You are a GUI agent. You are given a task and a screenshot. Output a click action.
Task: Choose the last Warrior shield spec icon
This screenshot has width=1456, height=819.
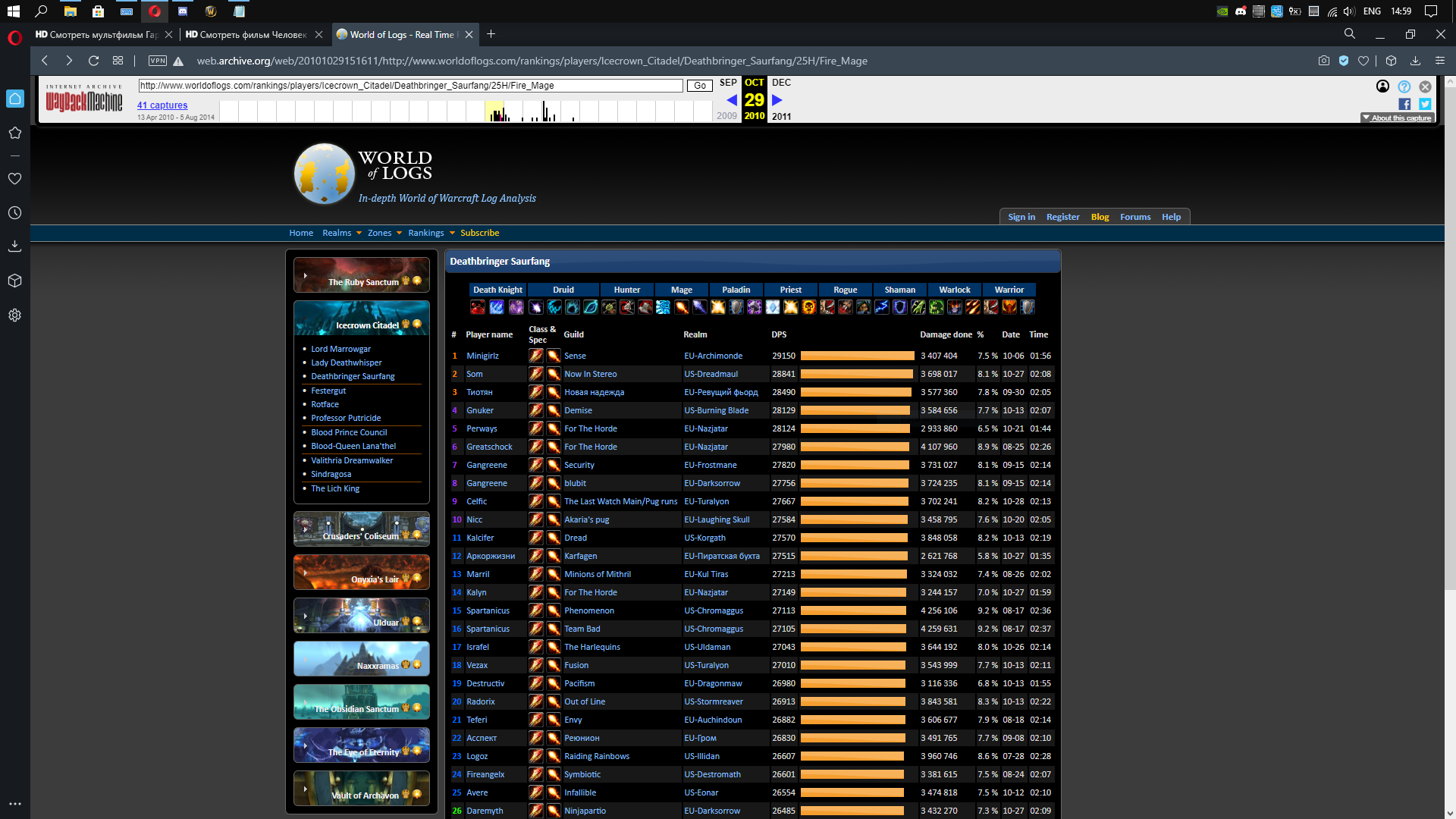[x=1028, y=307]
